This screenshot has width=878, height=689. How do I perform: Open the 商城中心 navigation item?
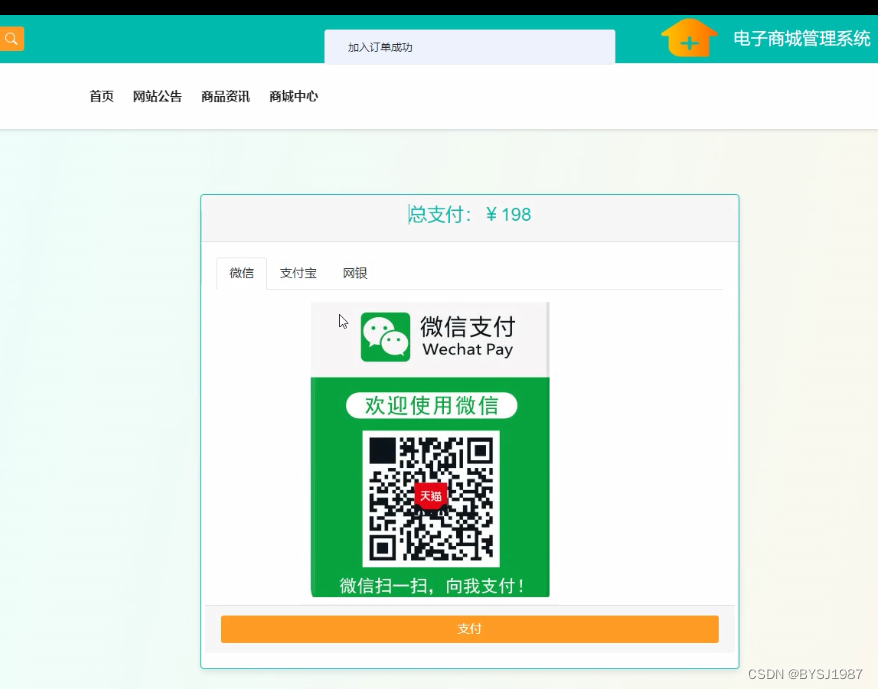(293, 96)
